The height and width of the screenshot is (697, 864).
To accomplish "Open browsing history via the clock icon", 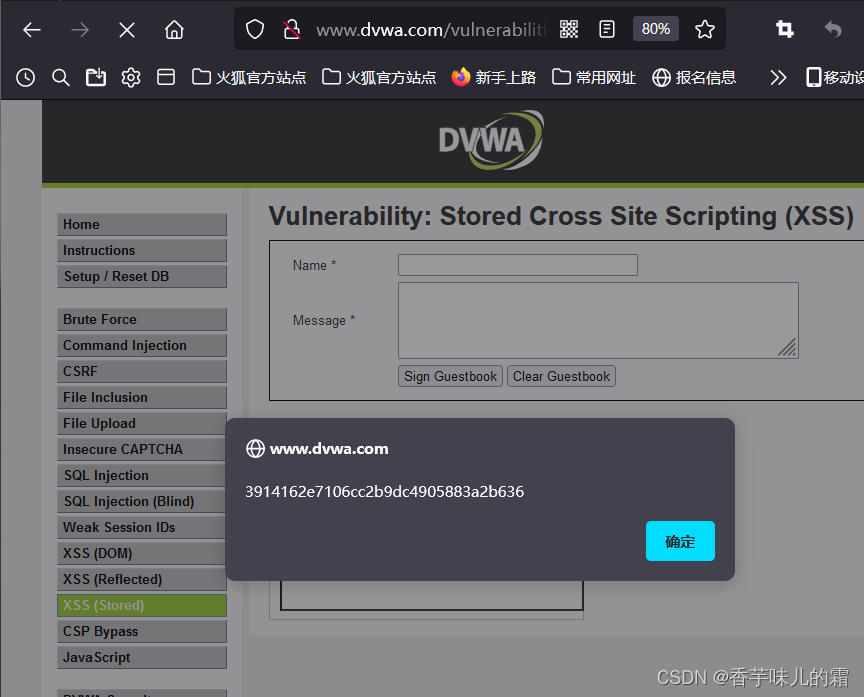I will point(25,76).
